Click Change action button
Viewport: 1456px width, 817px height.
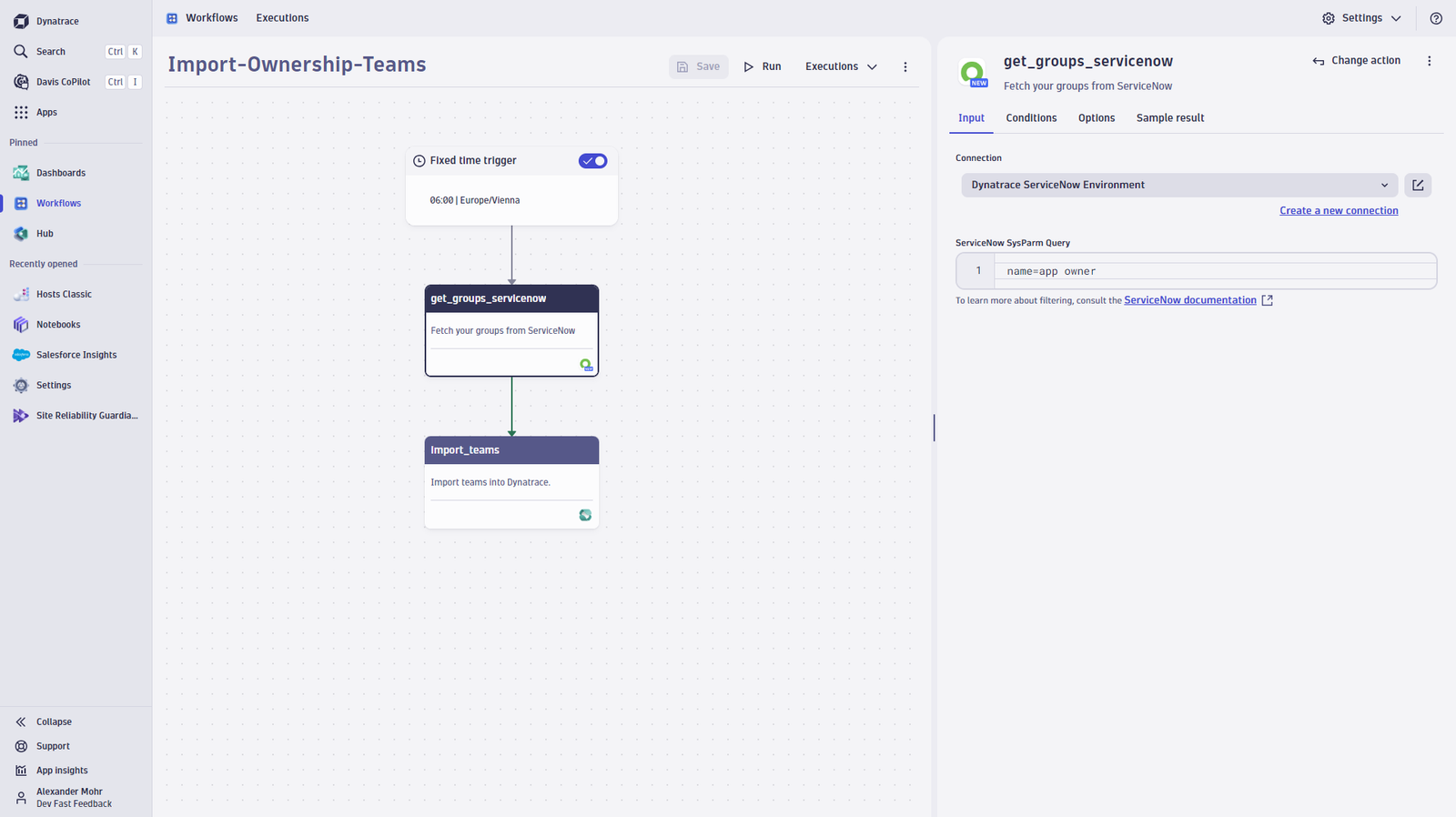(1357, 61)
